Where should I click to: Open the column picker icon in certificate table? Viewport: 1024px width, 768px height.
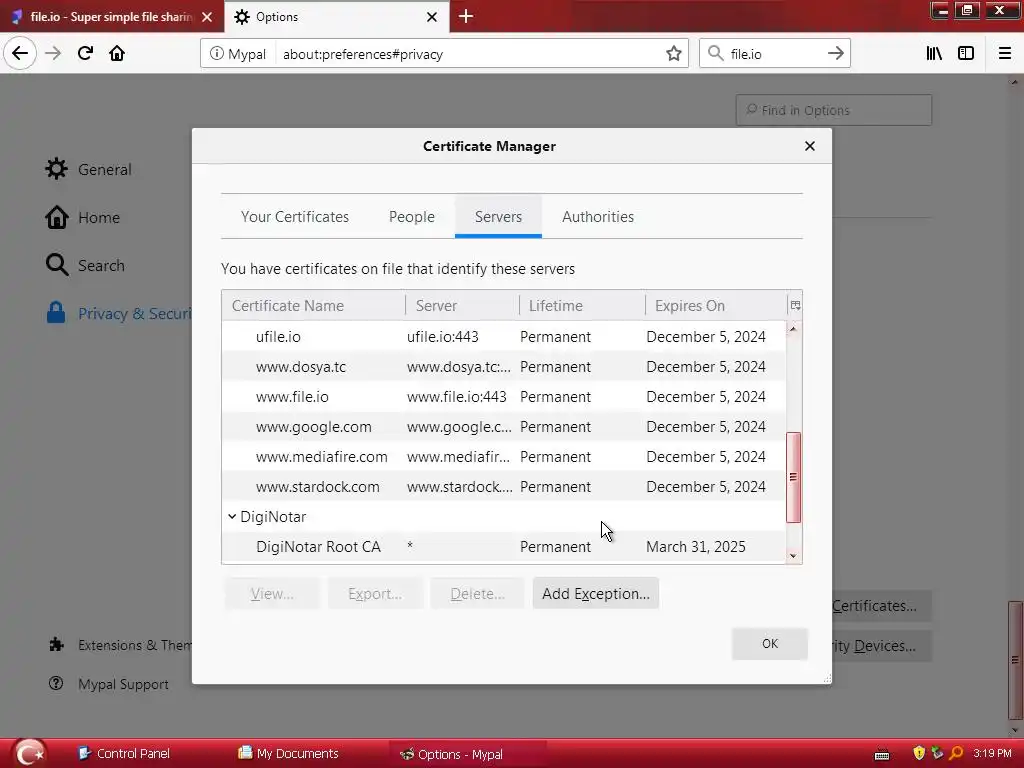(x=795, y=305)
